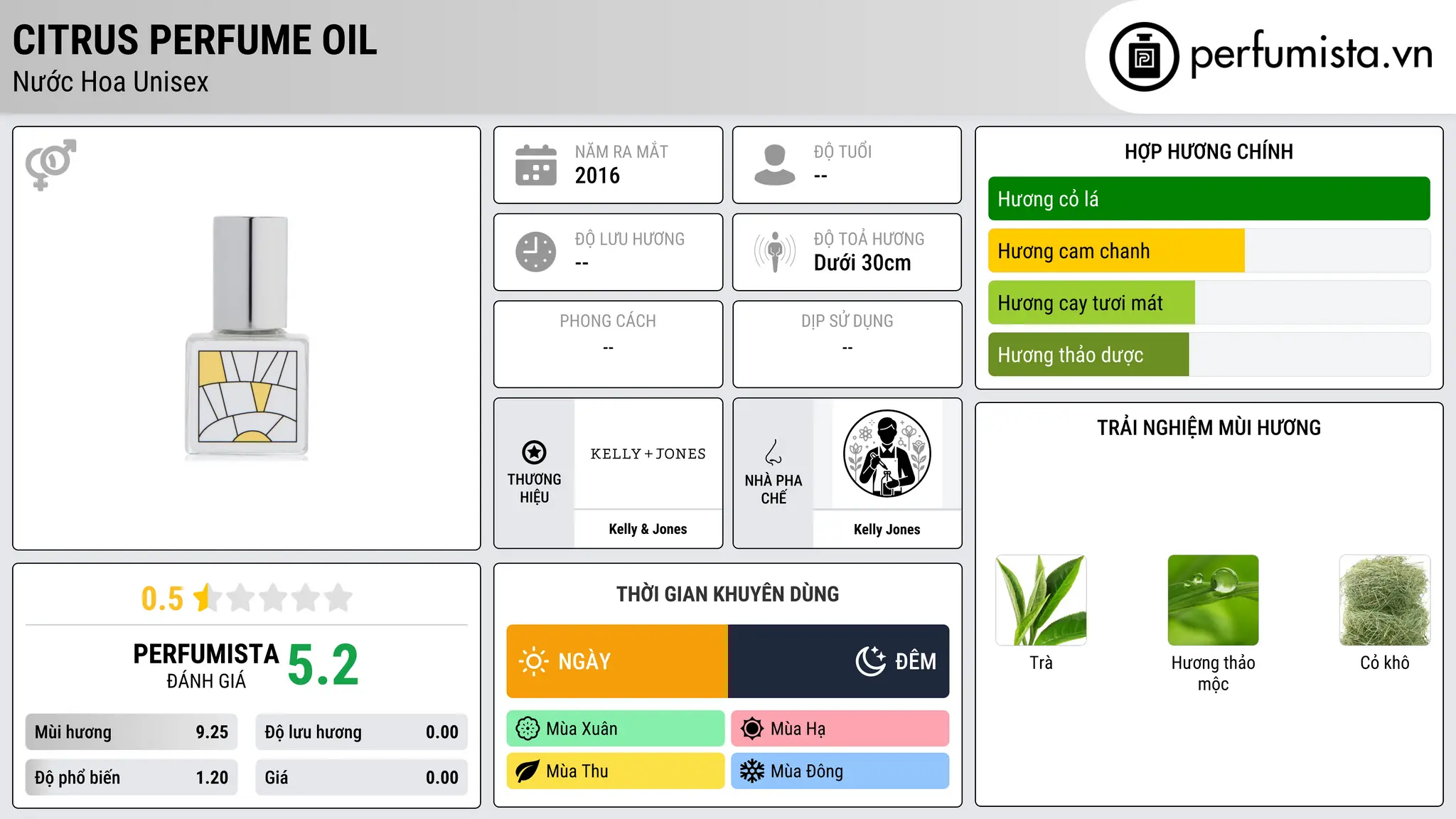Click the sun icon in the Ngày bar
1456x819 pixels.
(x=533, y=661)
